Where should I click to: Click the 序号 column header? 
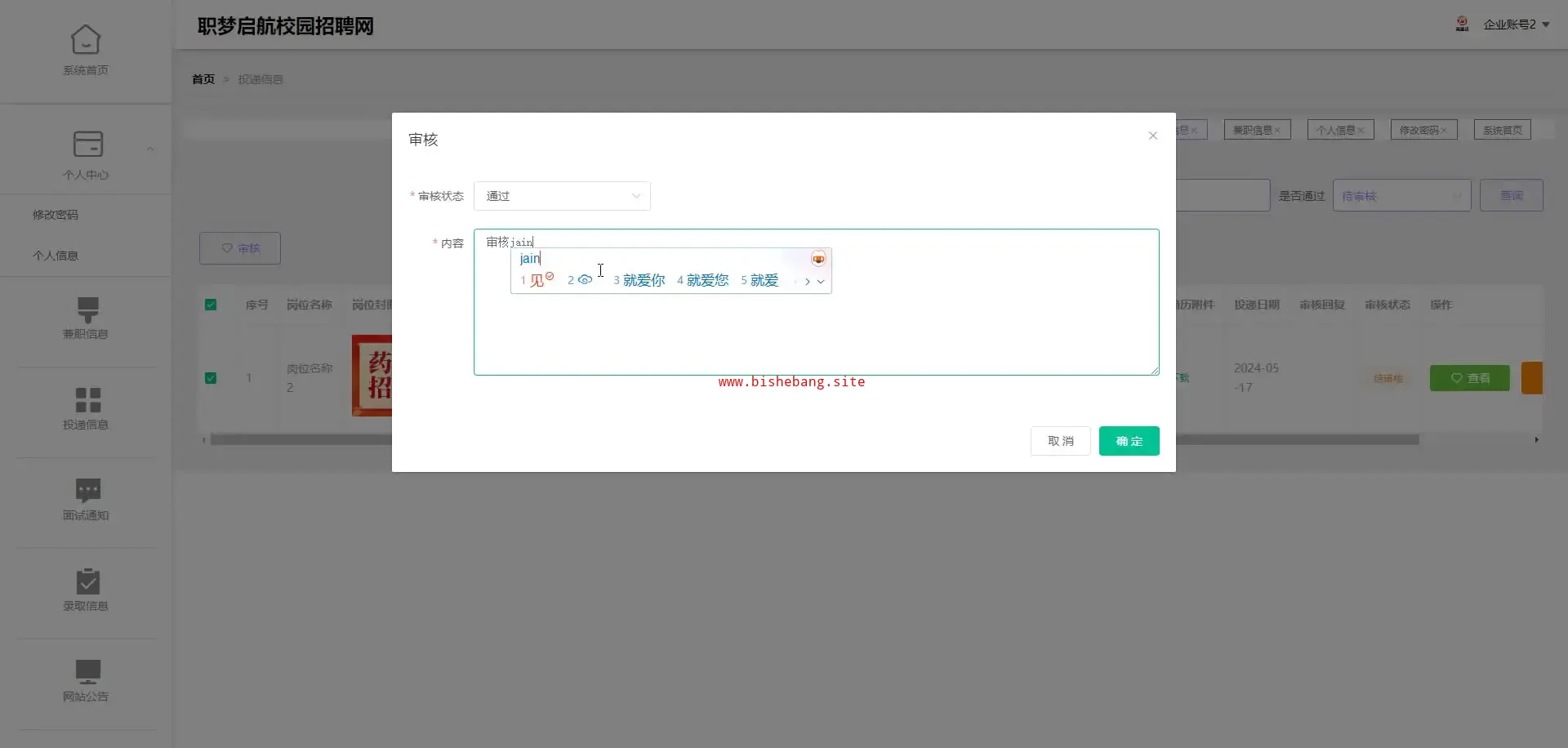tap(256, 305)
